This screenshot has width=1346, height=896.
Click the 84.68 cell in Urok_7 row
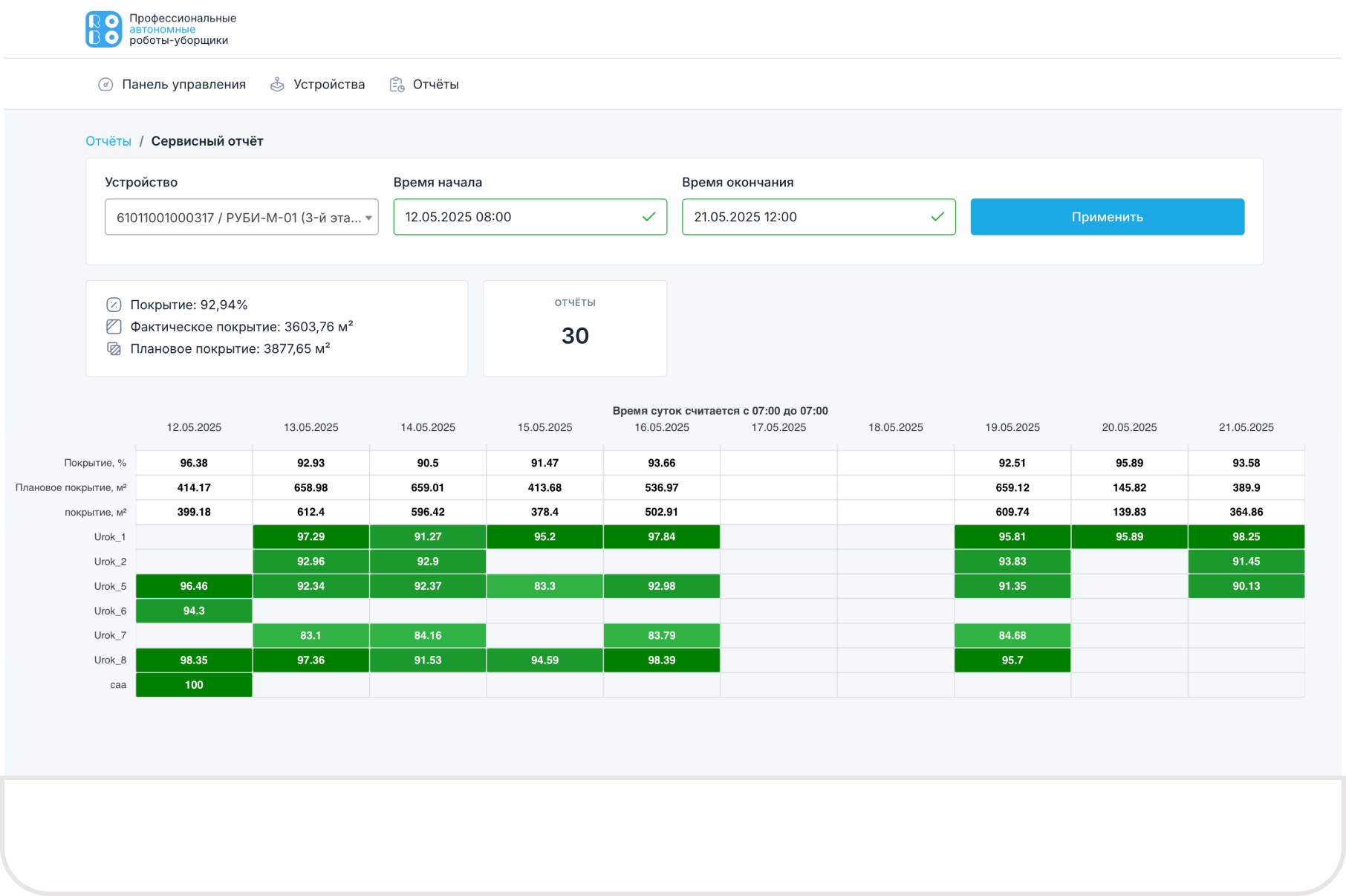1012,635
